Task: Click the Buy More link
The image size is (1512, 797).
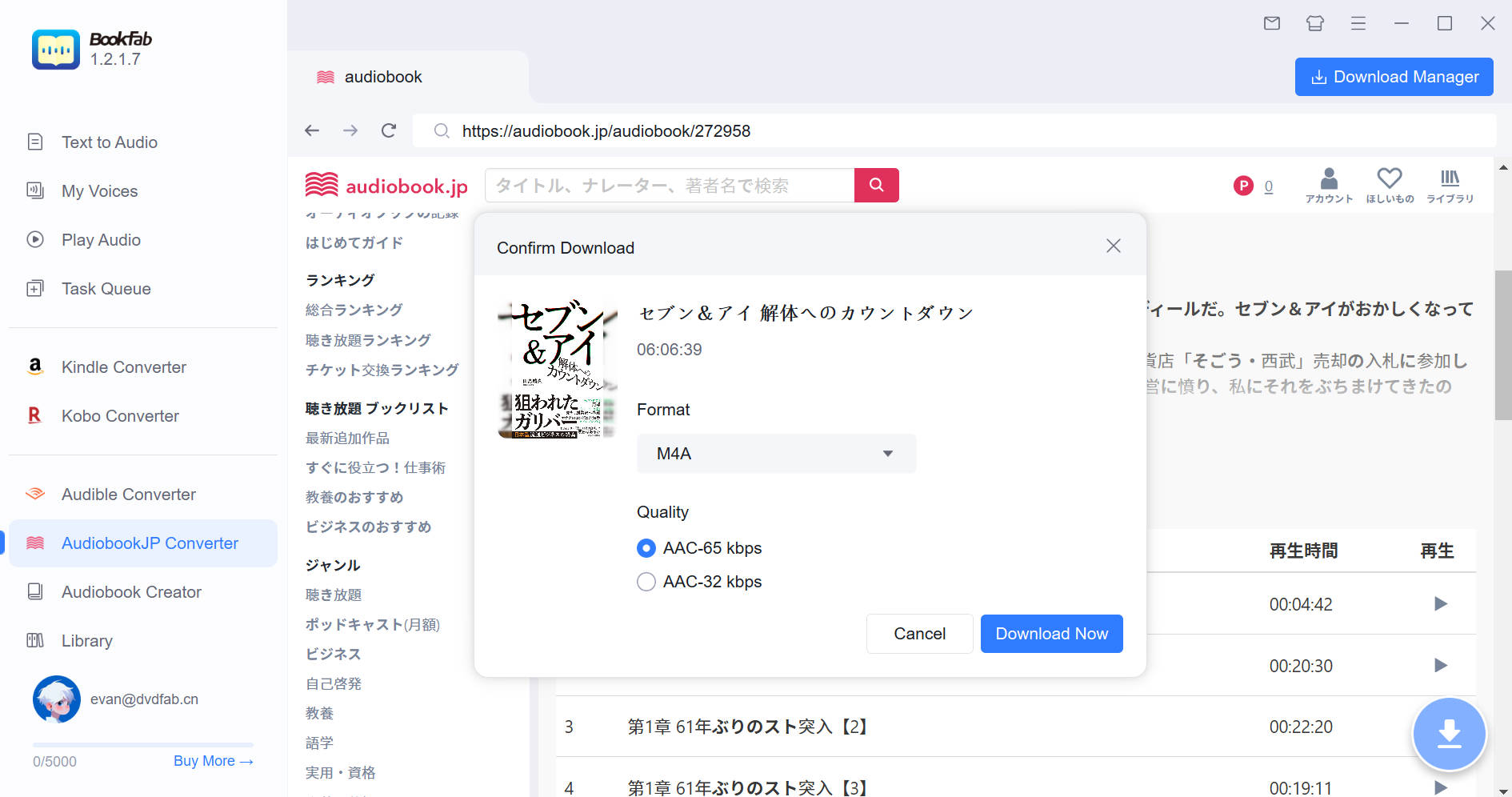Action: [212, 760]
